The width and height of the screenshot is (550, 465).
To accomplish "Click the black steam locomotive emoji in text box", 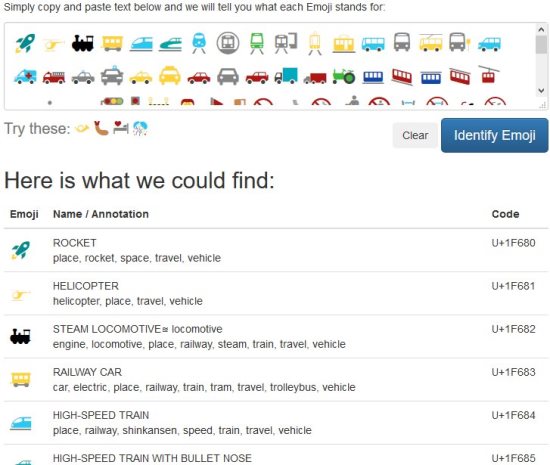I will point(83,43).
